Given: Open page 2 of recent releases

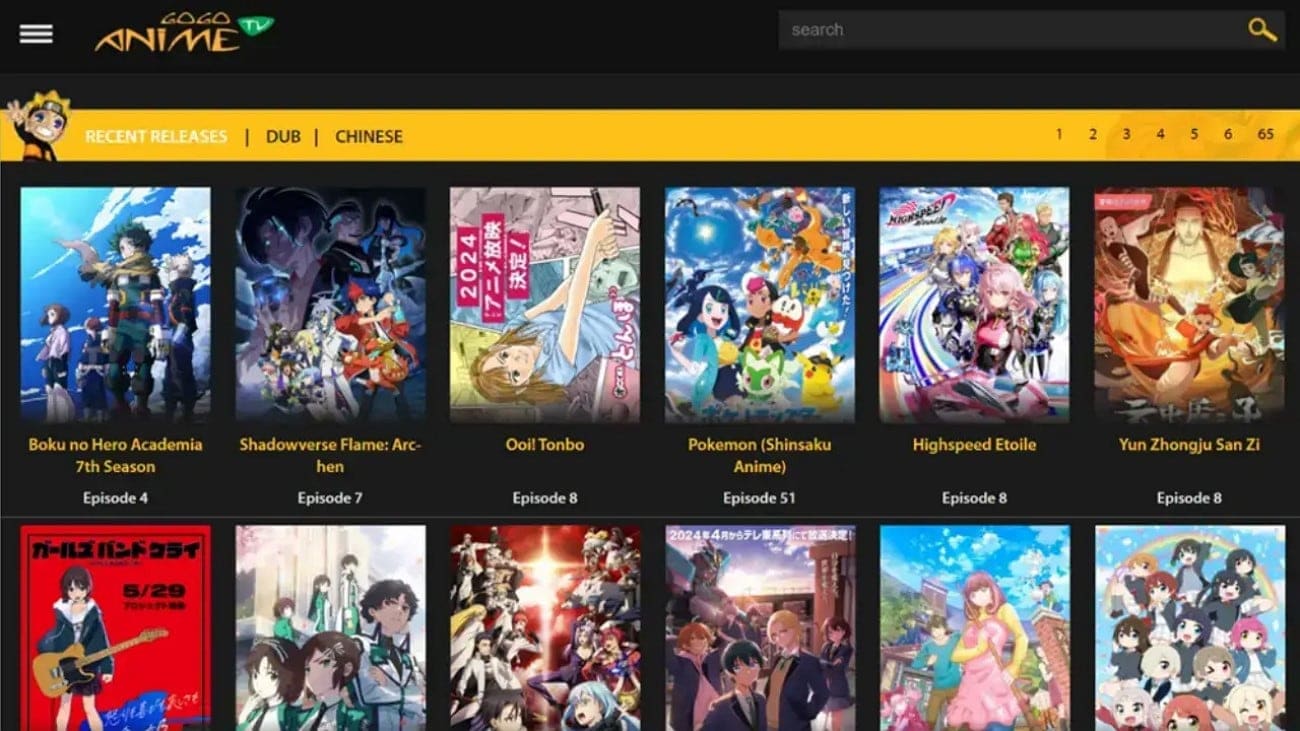Looking at the screenshot, I should pyautogui.click(x=1092, y=133).
